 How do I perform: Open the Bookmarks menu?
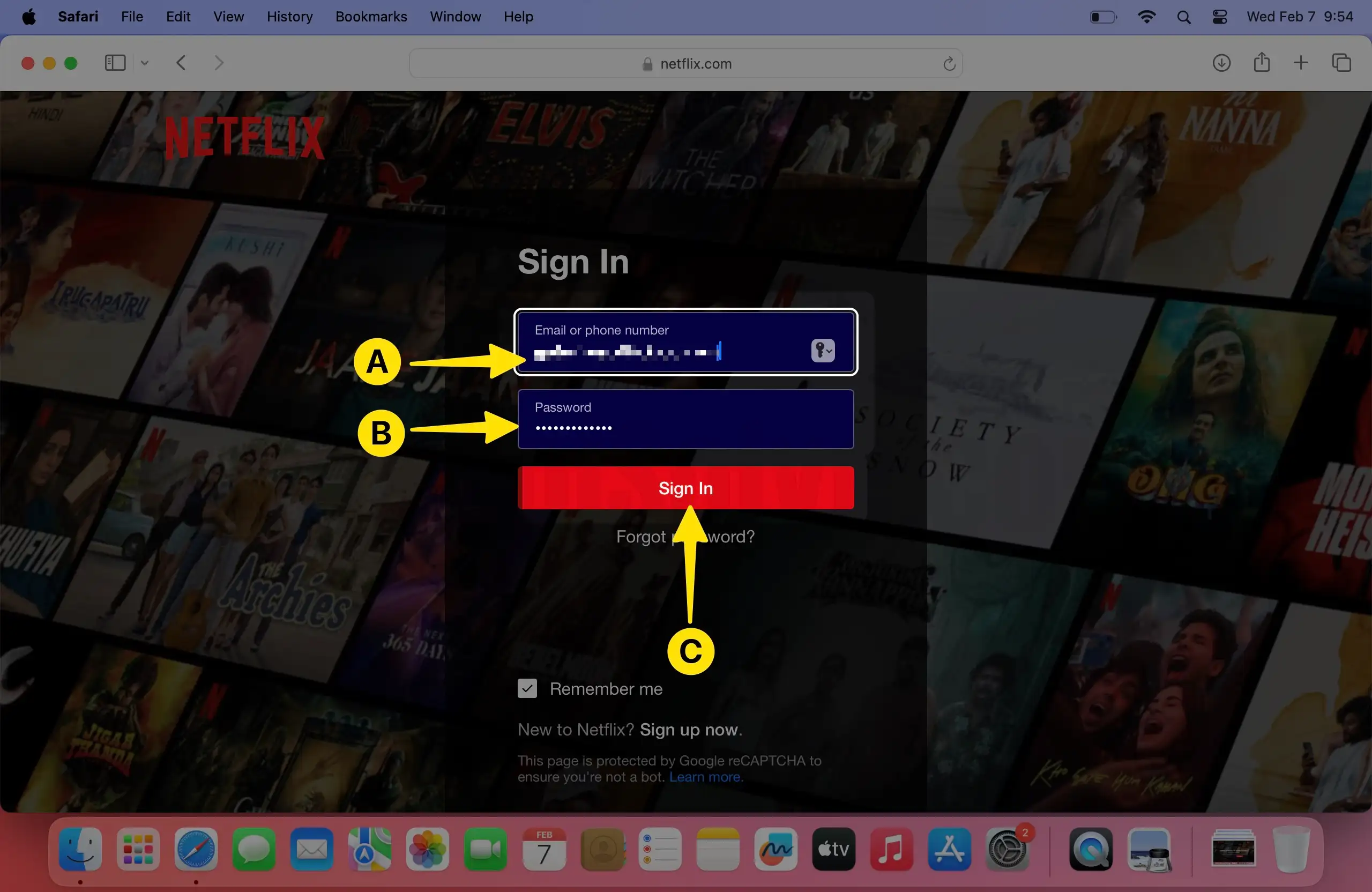pos(371,17)
